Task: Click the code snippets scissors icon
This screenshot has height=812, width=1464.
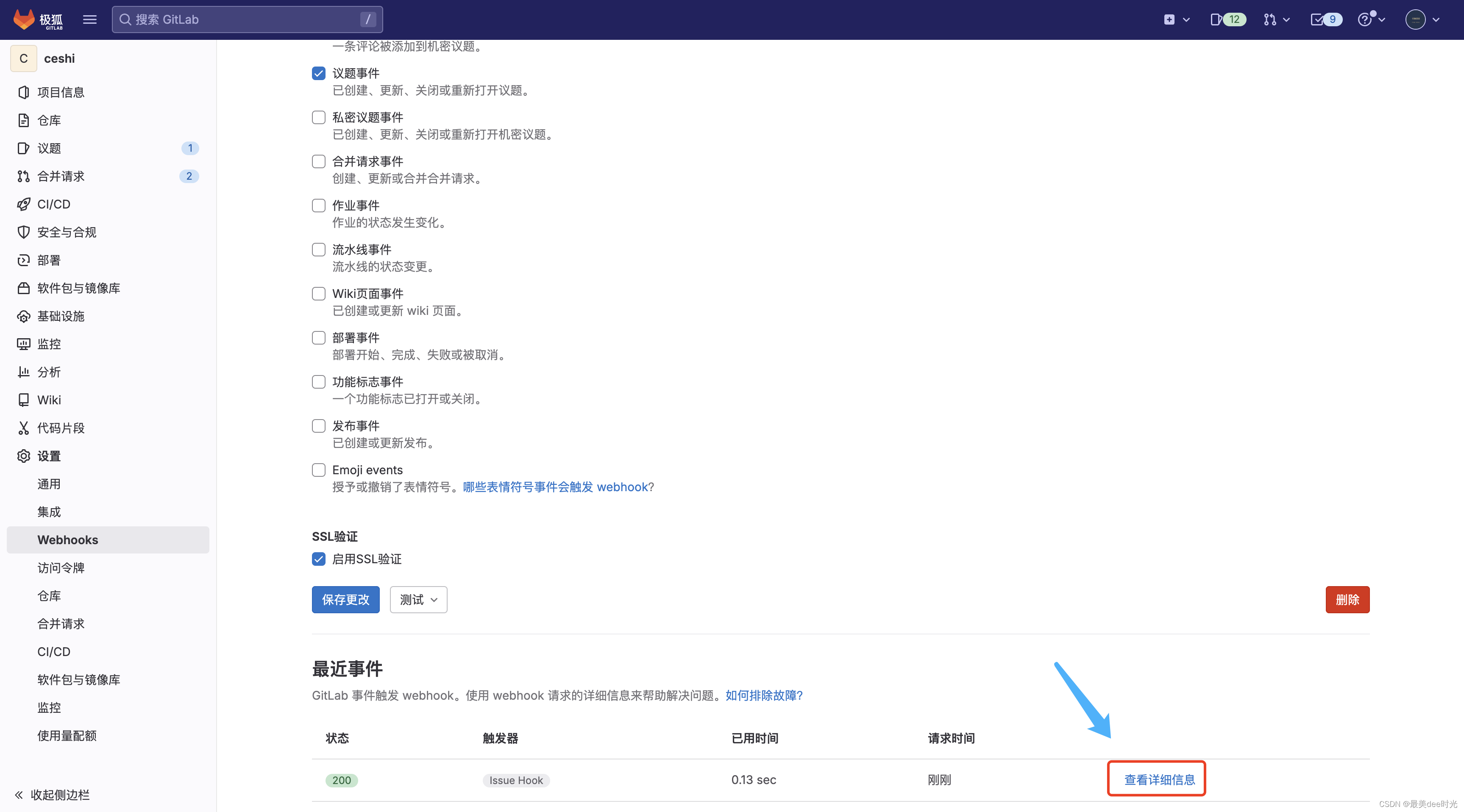Action: click(x=23, y=428)
